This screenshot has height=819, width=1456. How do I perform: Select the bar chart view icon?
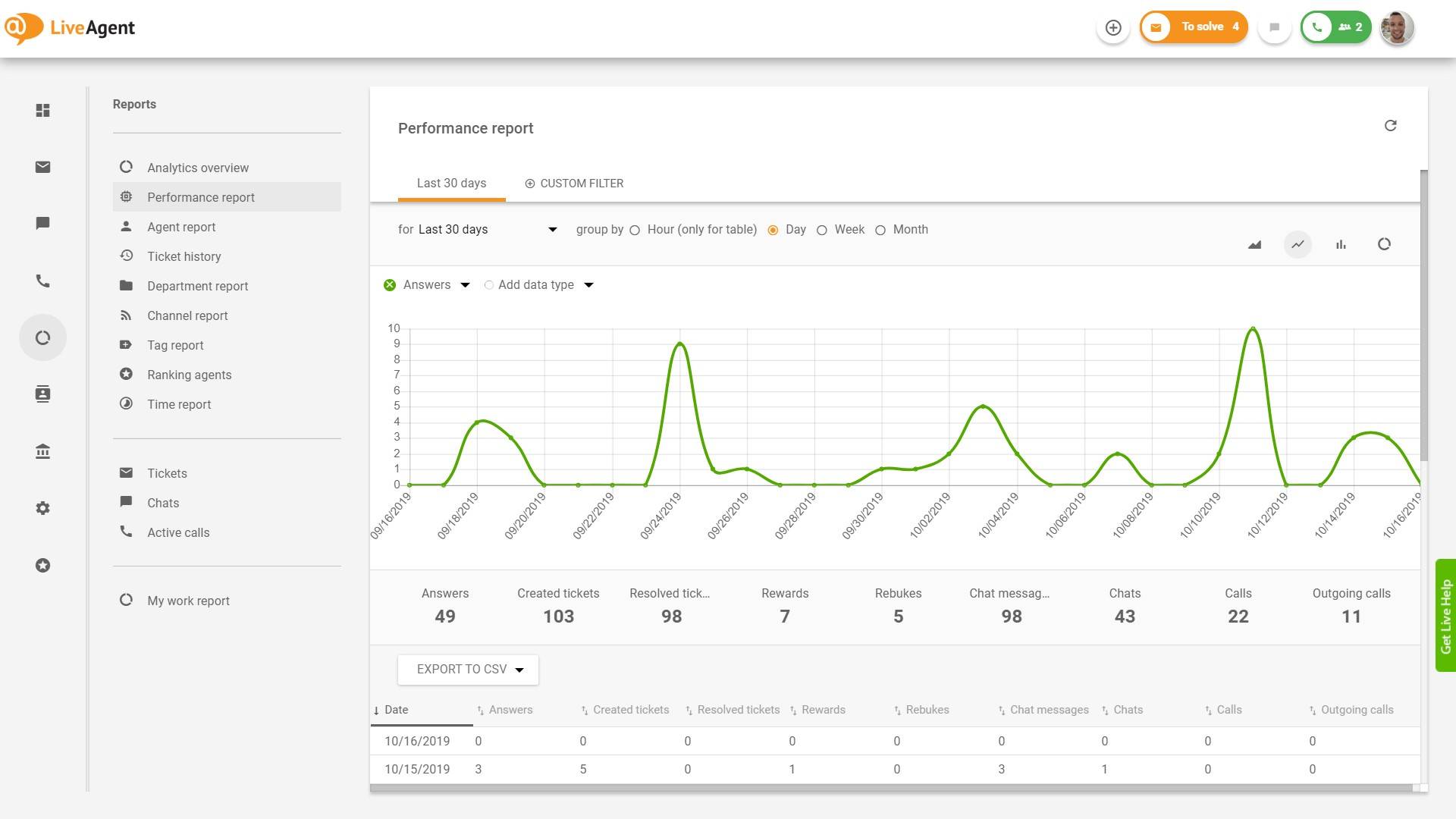[x=1341, y=244]
